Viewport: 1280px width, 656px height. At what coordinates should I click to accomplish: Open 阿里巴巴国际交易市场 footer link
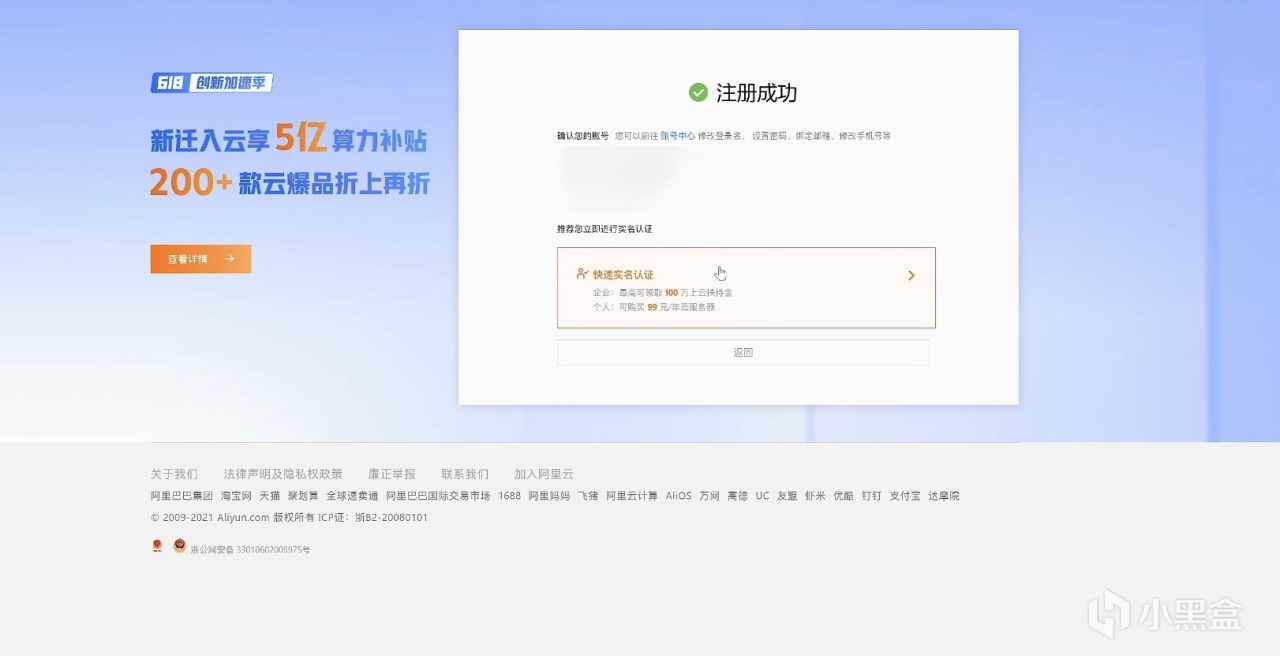point(438,496)
